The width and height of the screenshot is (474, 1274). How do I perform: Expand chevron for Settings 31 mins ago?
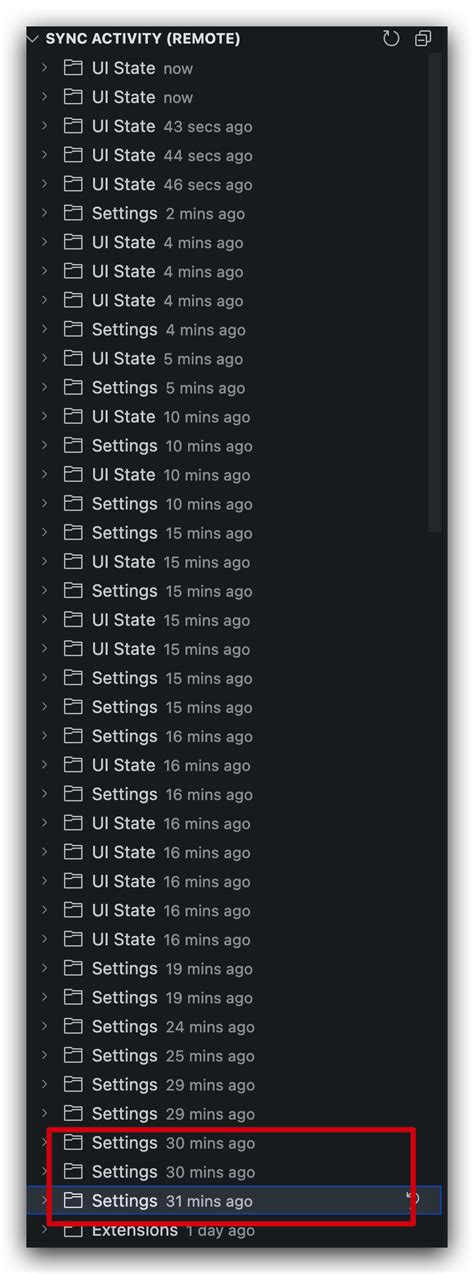click(x=44, y=1200)
